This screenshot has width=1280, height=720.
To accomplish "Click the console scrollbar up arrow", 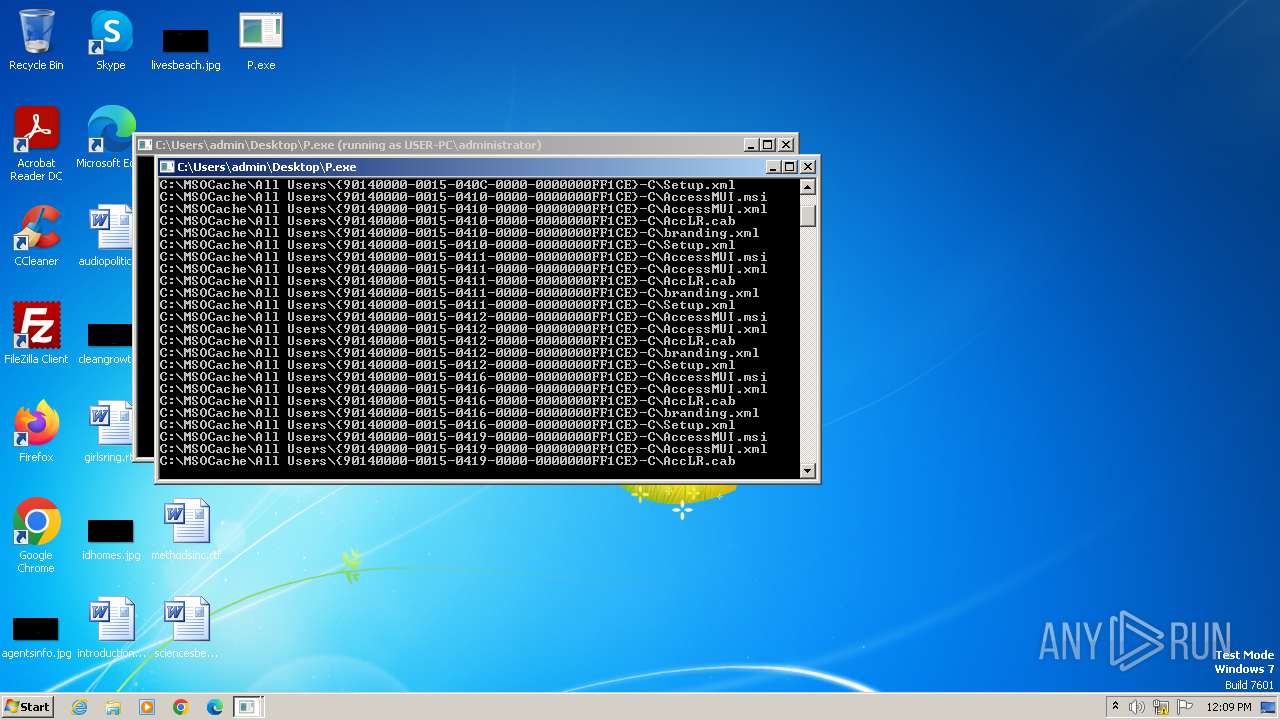I will pyautogui.click(x=808, y=186).
